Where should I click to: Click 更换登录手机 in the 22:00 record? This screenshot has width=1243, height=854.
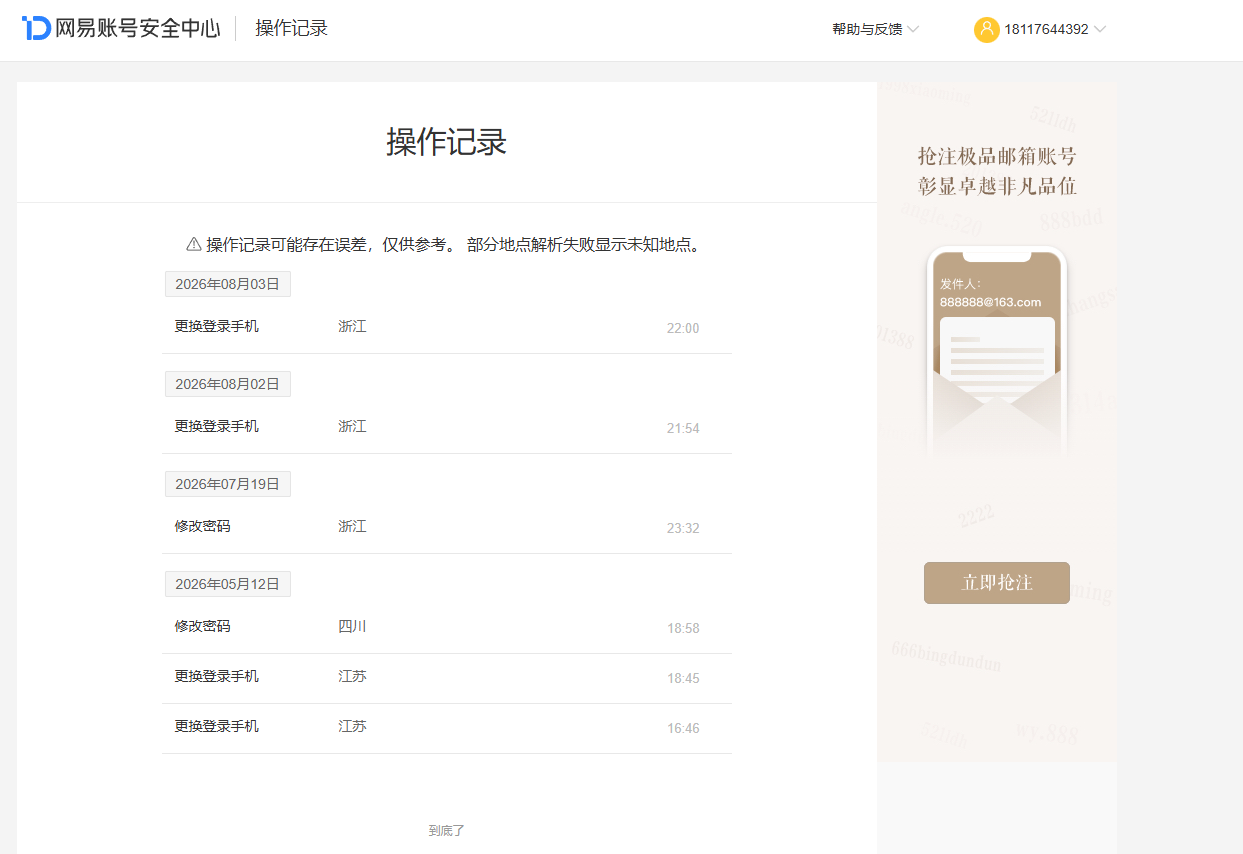[x=217, y=326]
